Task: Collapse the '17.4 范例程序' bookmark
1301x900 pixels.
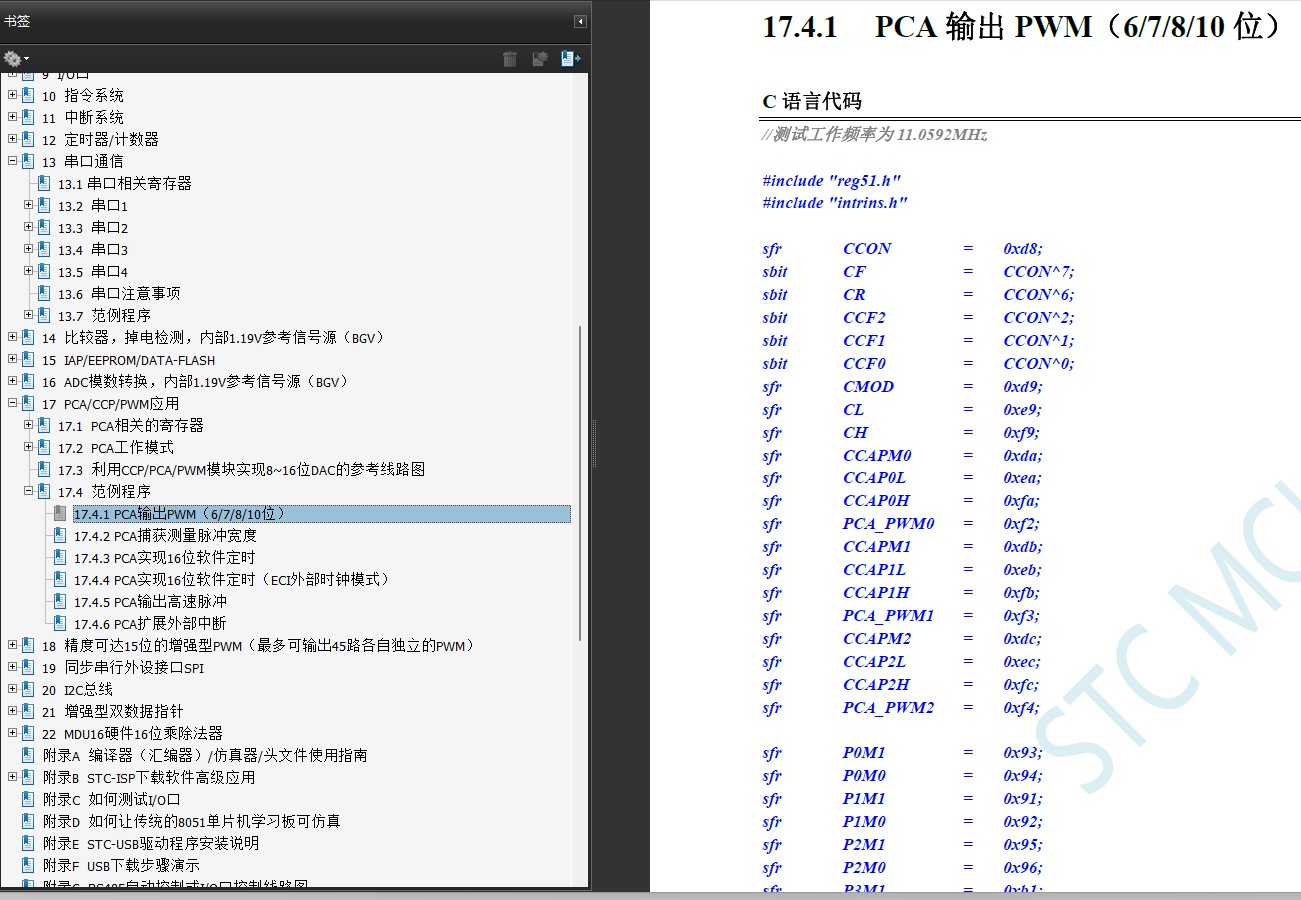Action: point(29,491)
